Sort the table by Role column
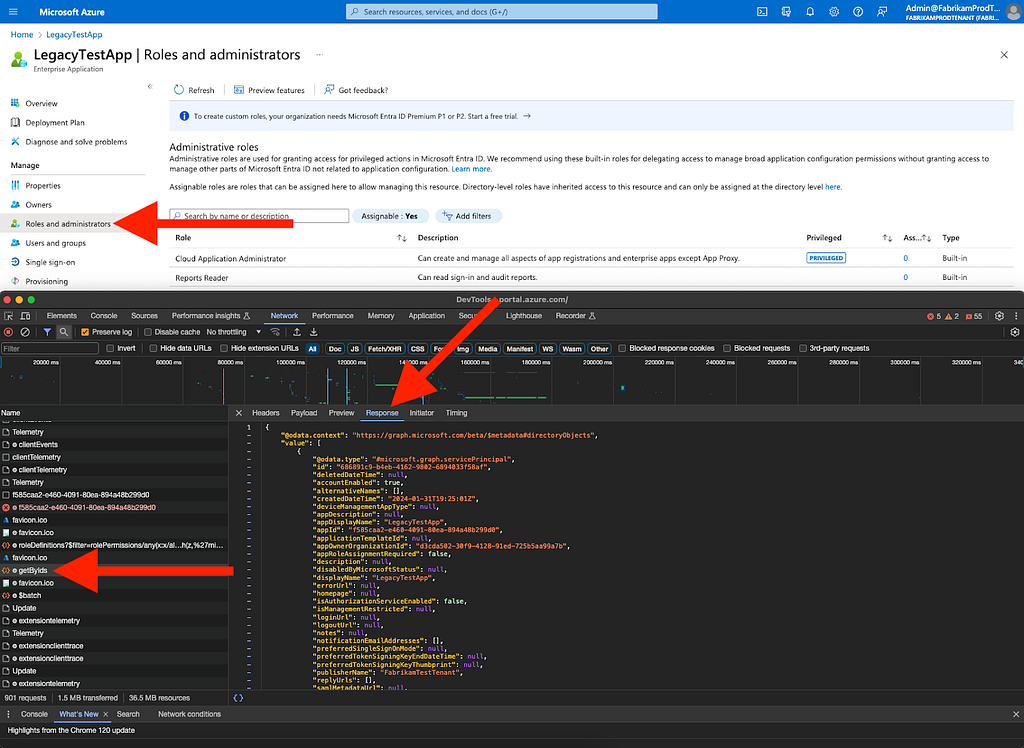Viewport: 1024px width, 748px height. (x=402, y=238)
